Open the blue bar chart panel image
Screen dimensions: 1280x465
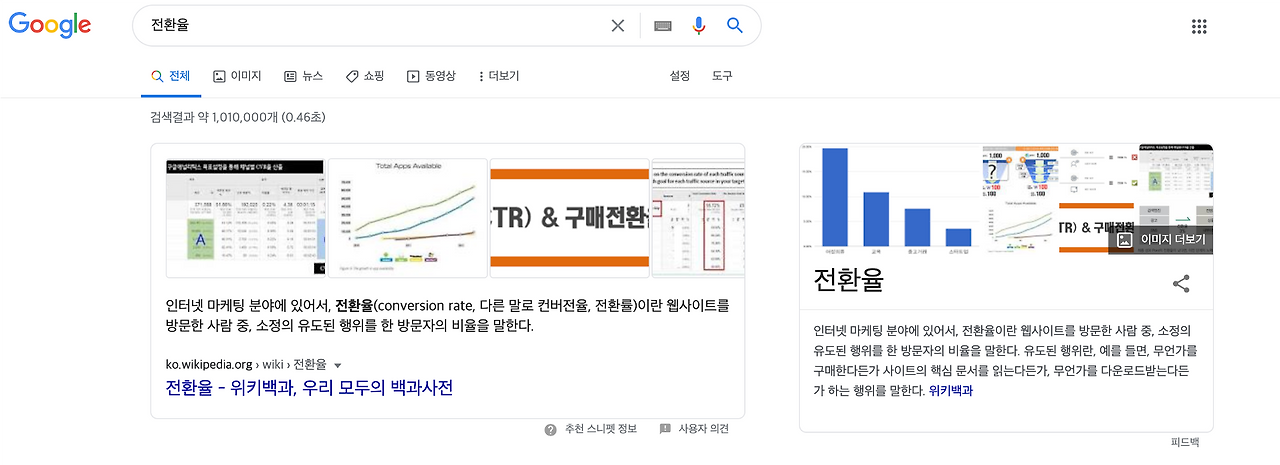pyautogui.click(x=891, y=198)
